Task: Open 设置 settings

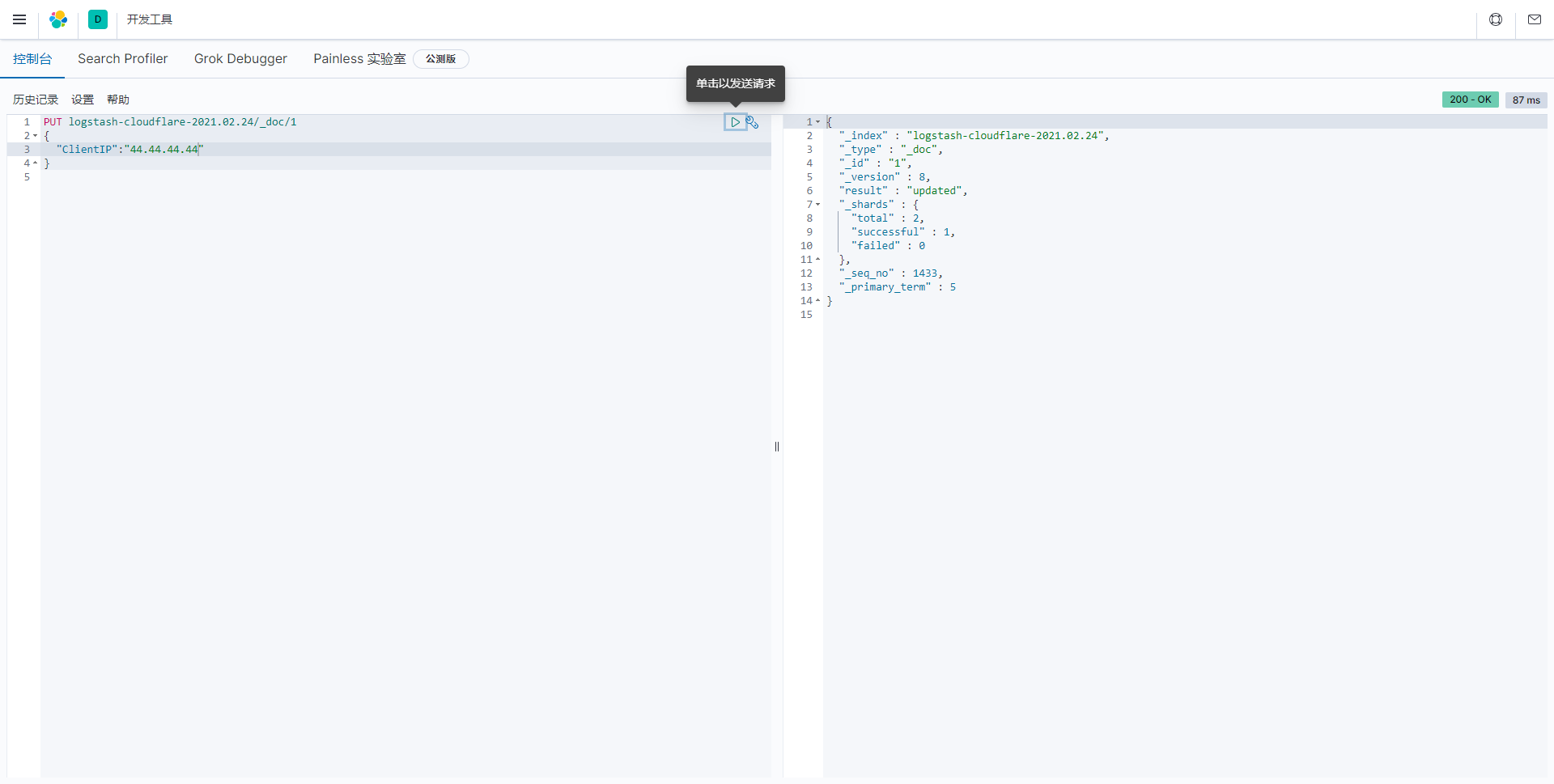Action: click(83, 100)
